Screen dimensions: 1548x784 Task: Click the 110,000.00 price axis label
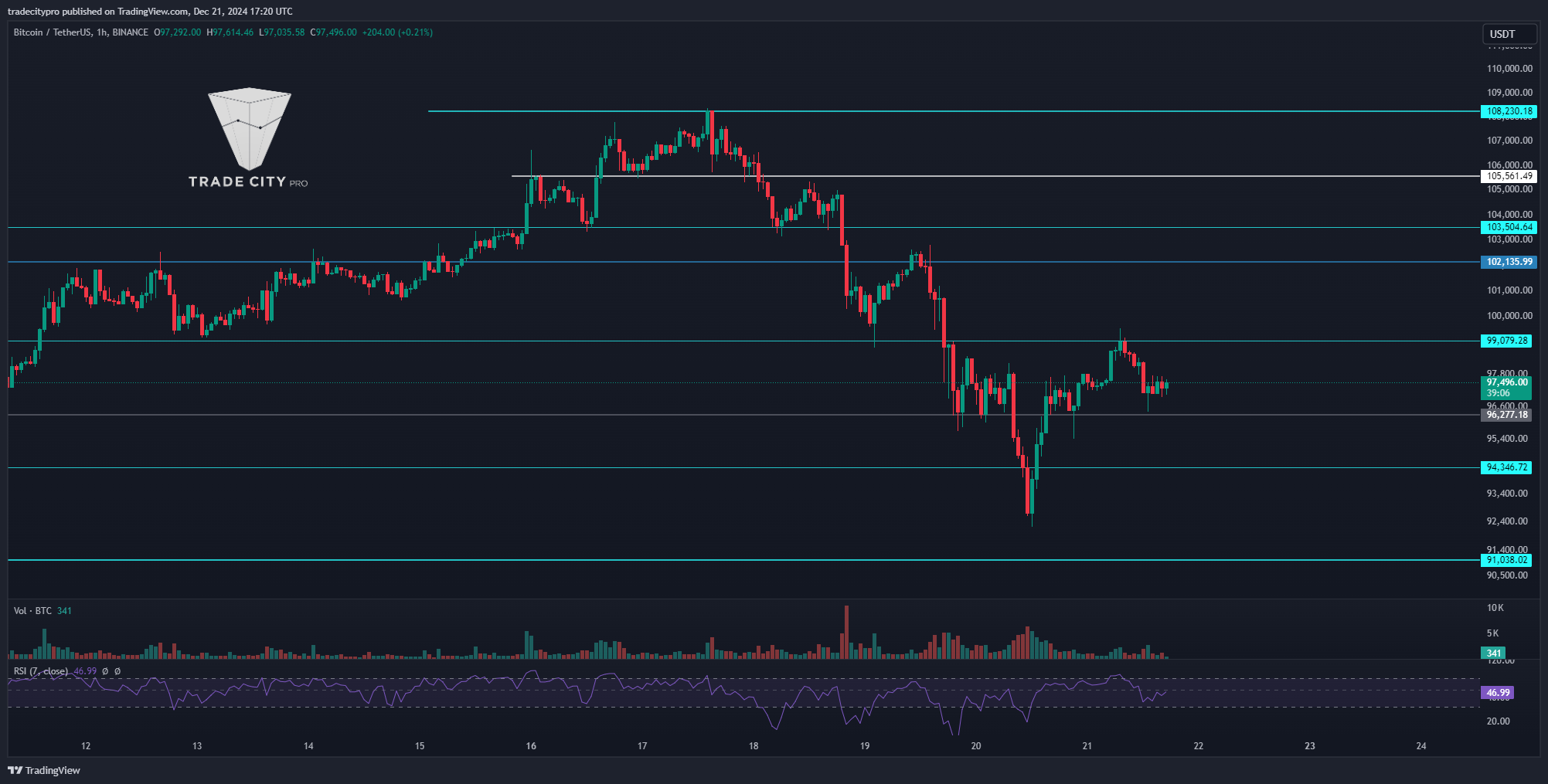[1509, 69]
